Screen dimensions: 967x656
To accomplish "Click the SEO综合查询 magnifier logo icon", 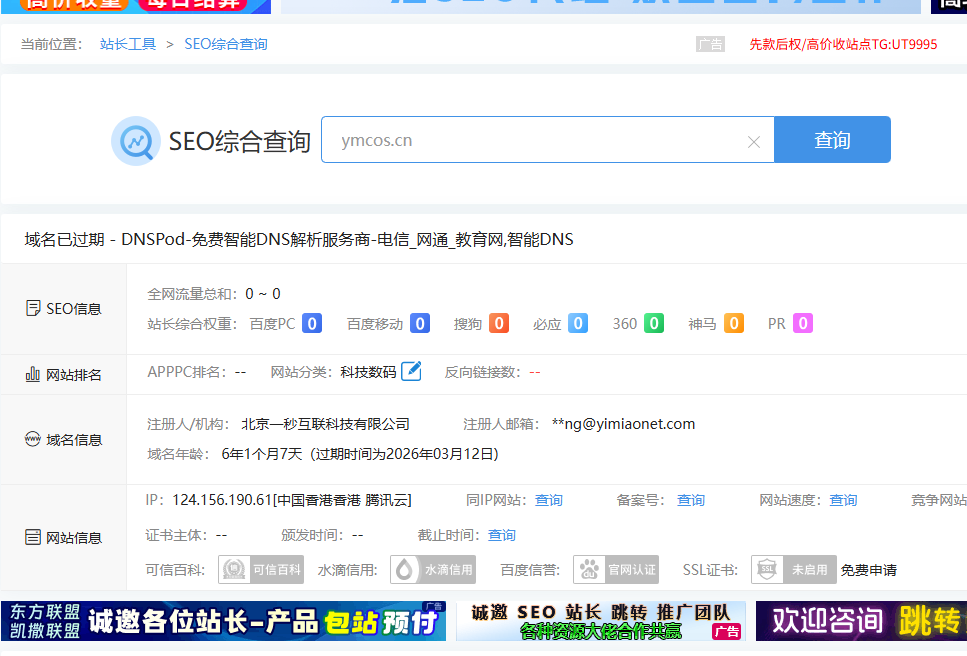I will point(135,141).
